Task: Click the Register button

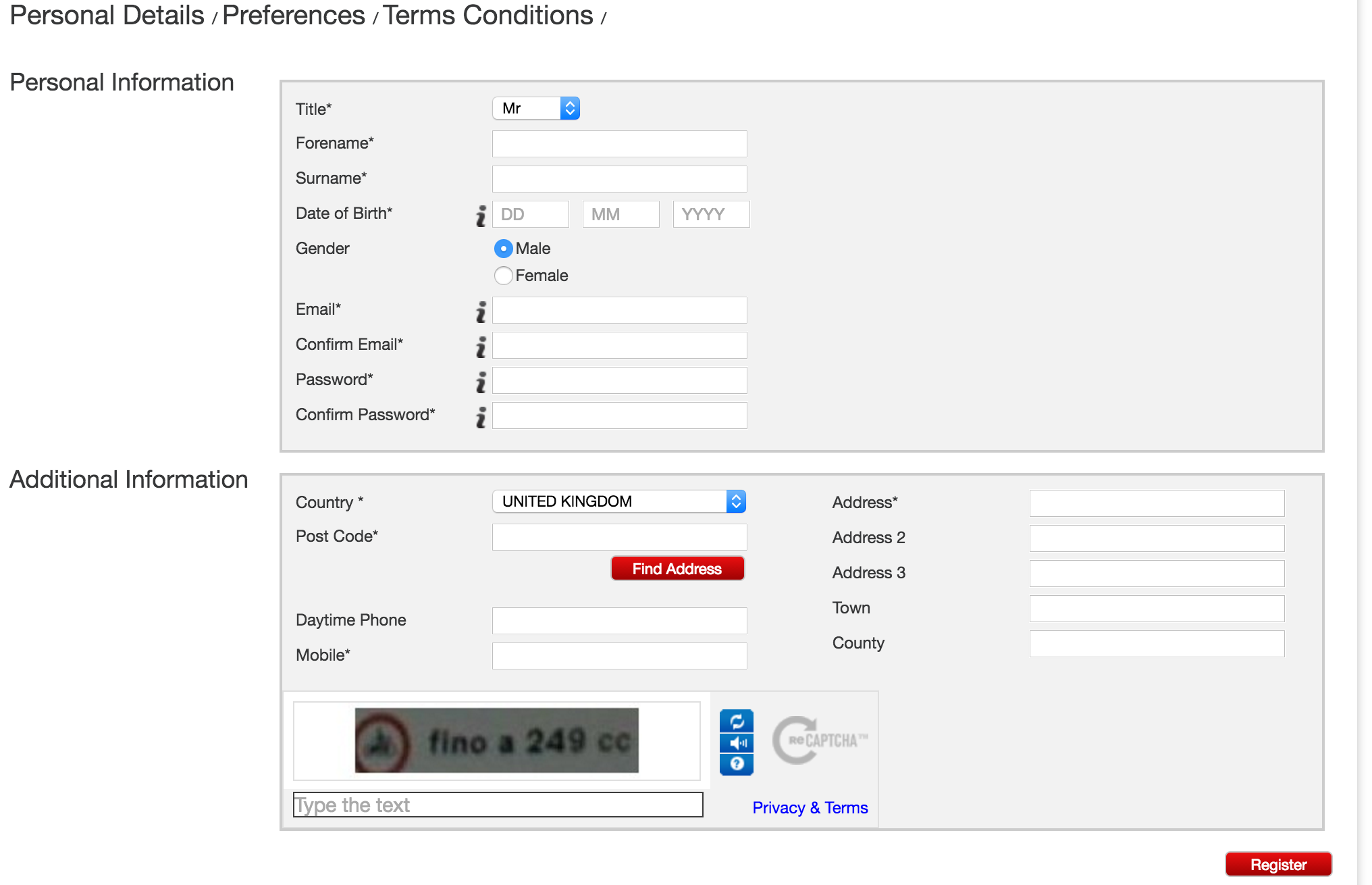Action: 1277,865
